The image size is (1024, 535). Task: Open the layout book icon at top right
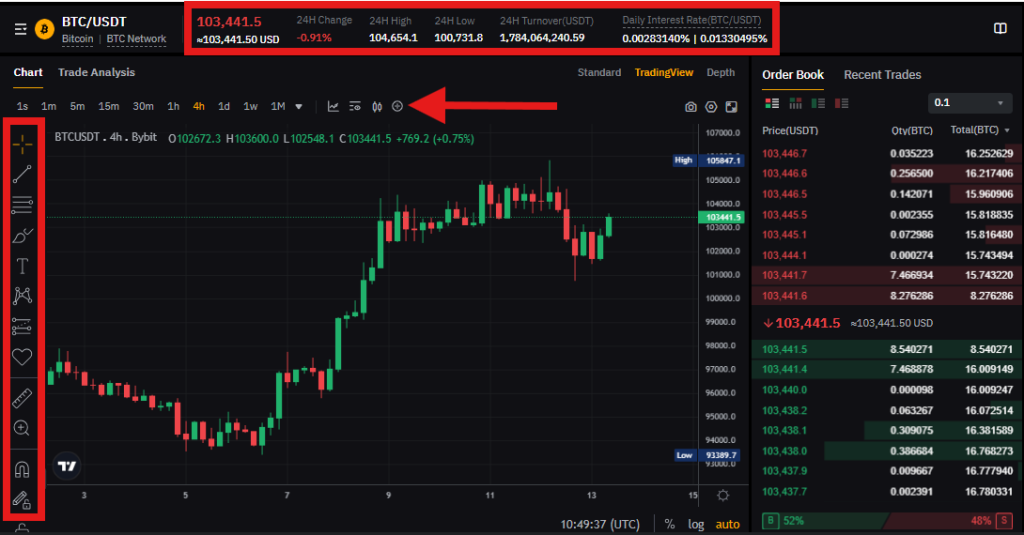(x=1000, y=28)
